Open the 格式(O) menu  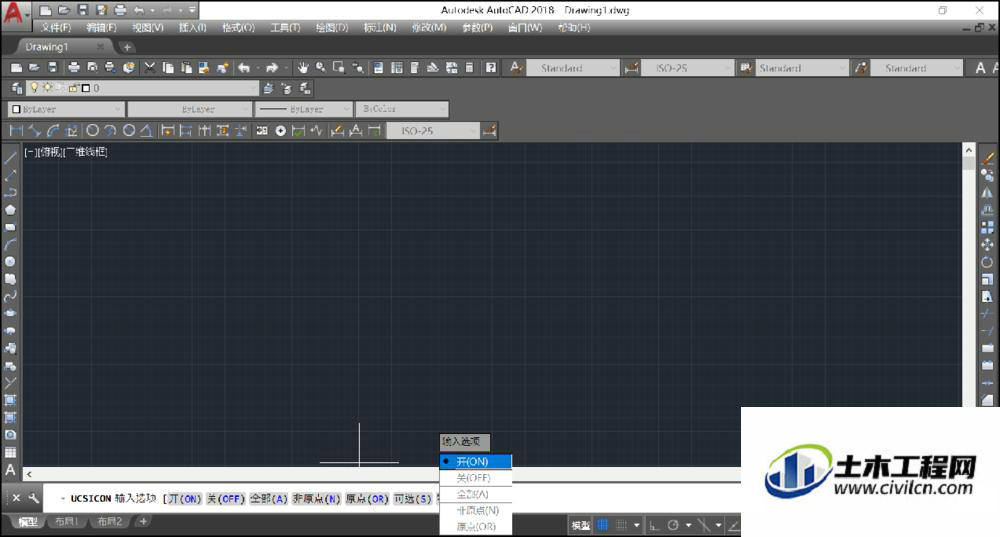pyautogui.click(x=239, y=27)
